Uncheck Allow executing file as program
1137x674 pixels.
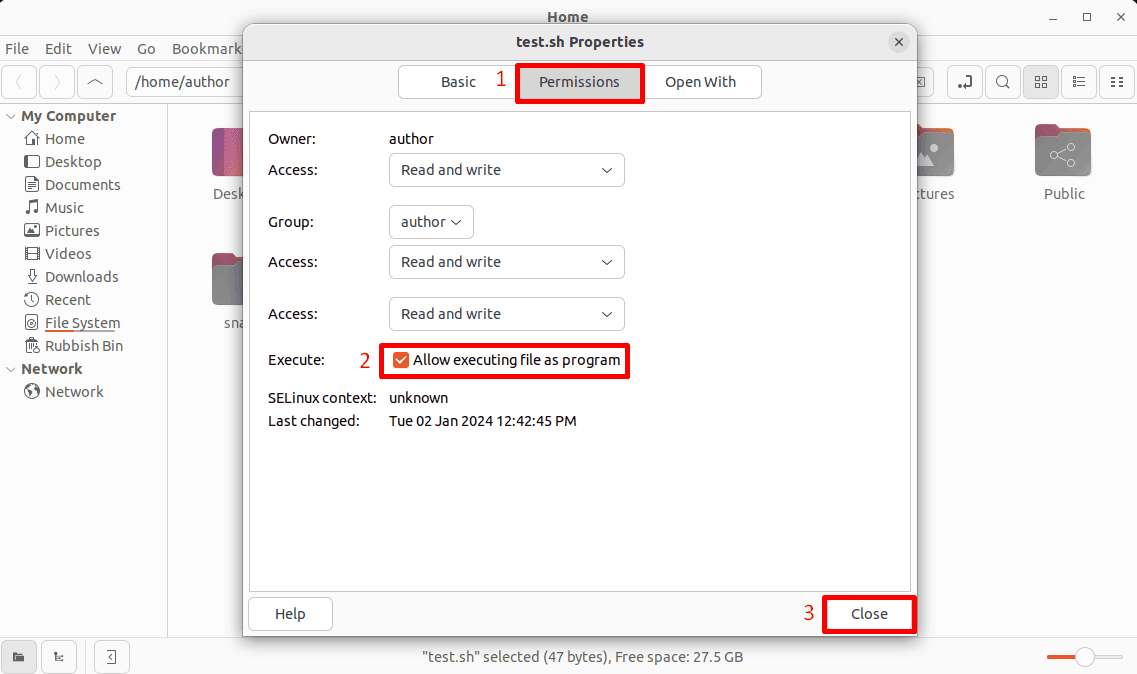[402, 360]
